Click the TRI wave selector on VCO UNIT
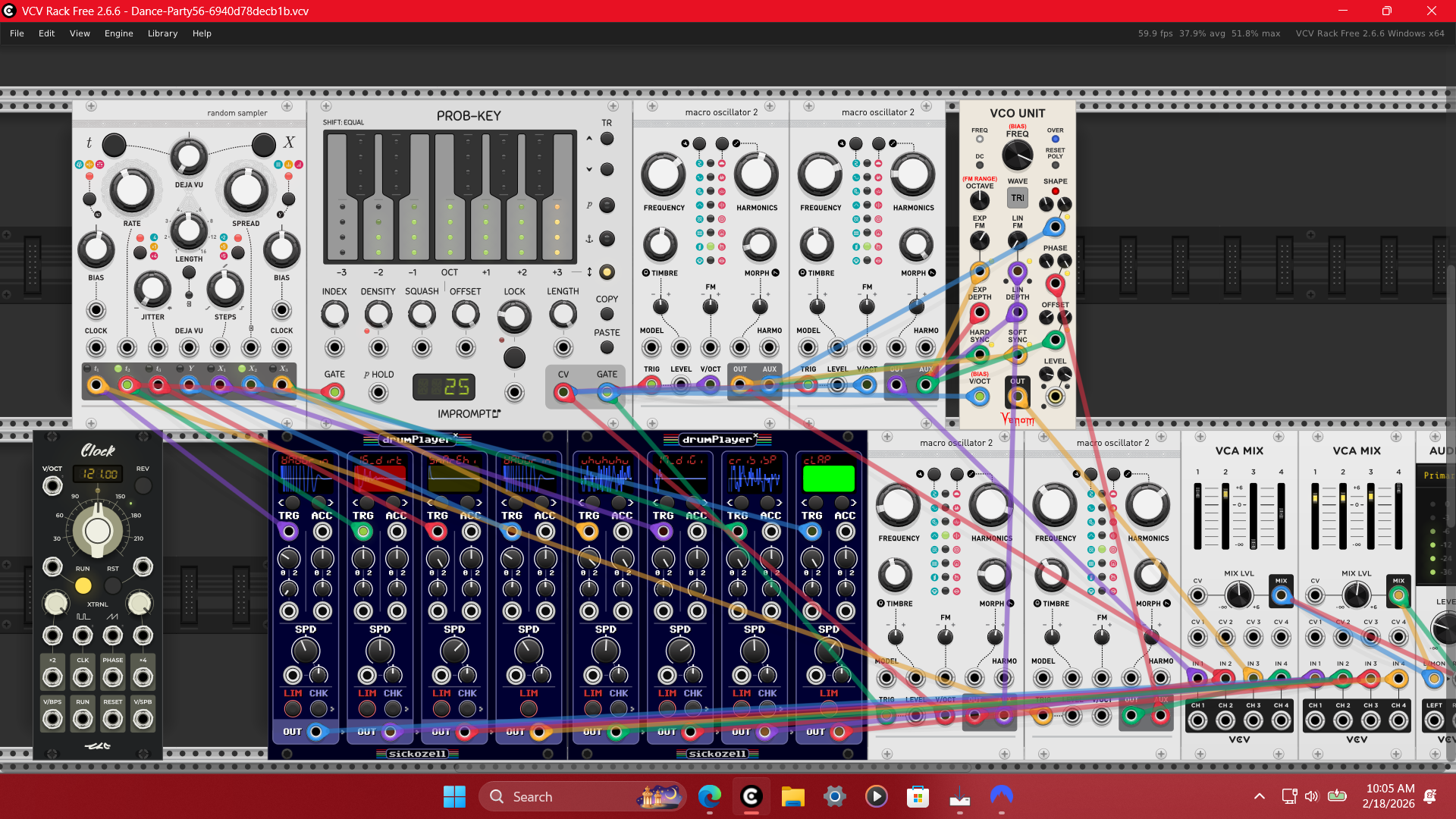Image resolution: width=1456 pixels, height=819 pixels. coord(1017,198)
